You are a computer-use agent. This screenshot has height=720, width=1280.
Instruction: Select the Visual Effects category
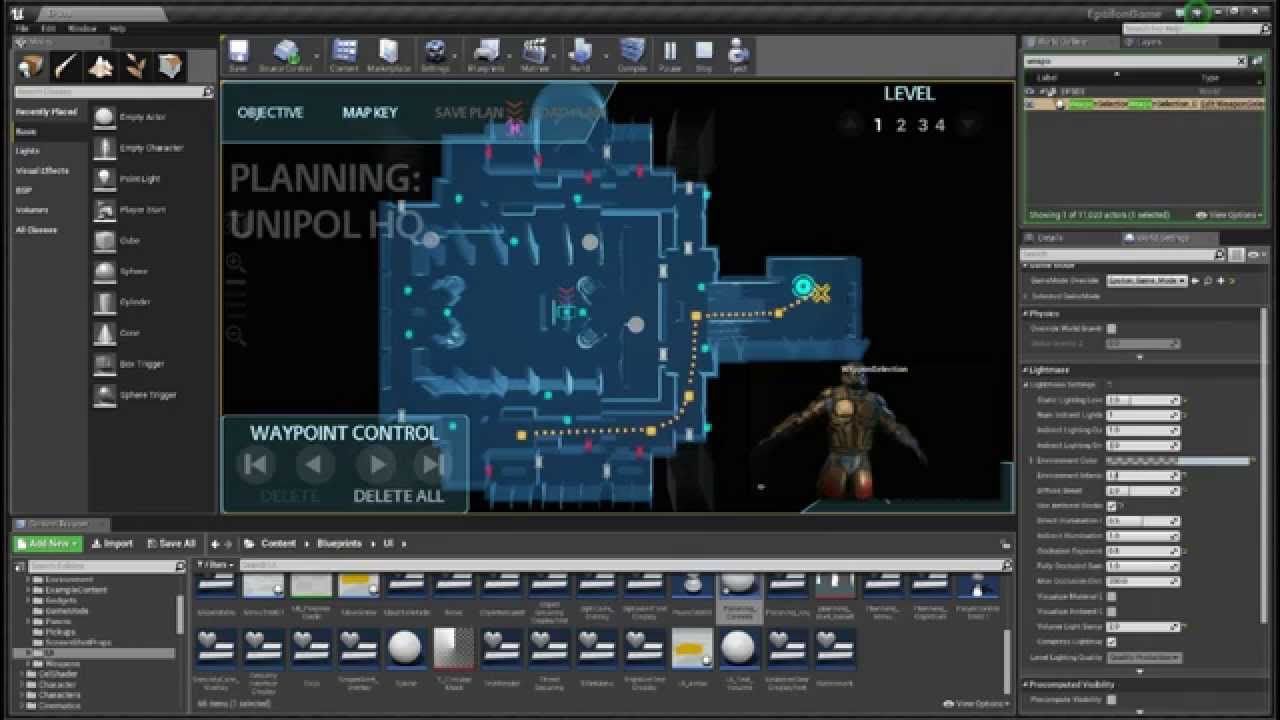pyautogui.click(x=42, y=171)
